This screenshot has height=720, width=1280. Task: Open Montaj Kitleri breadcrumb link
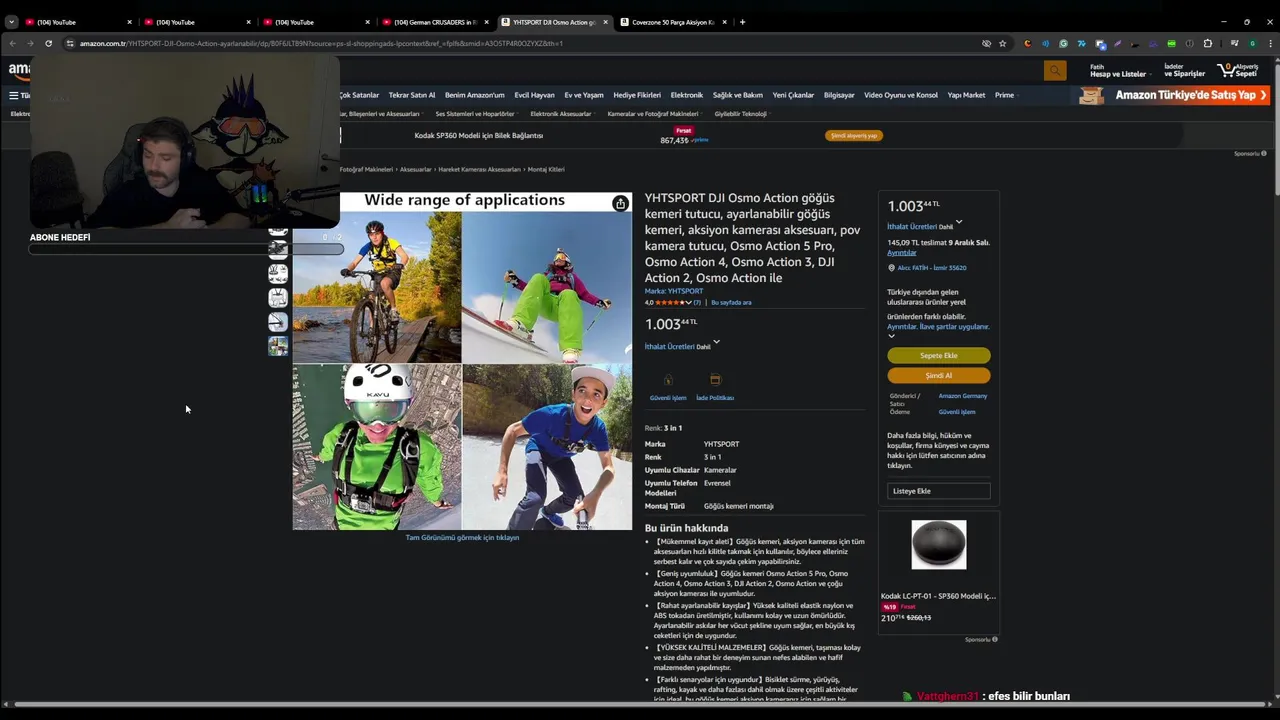coord(546,169)
